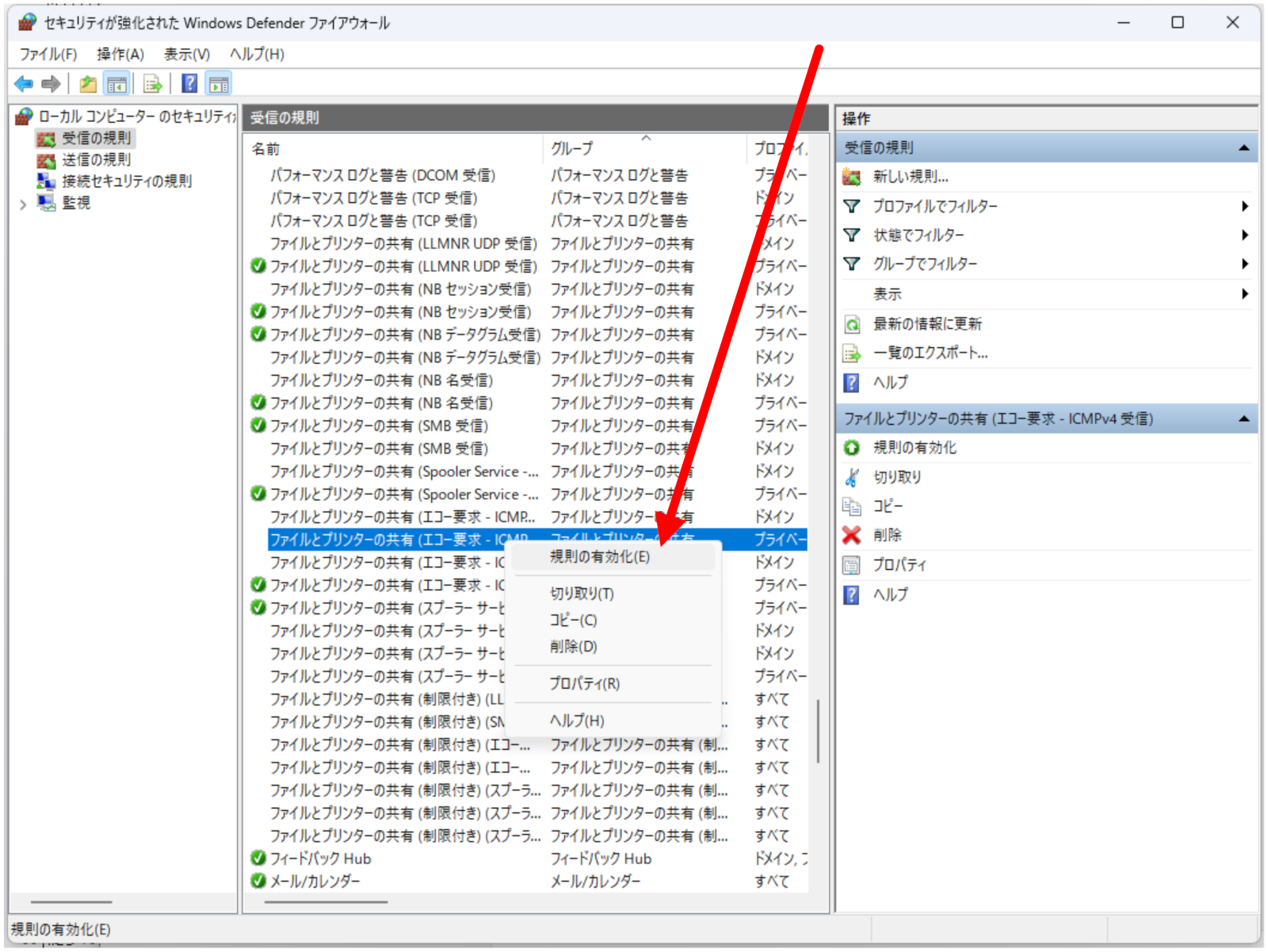This screenshot has width=1268, height=952.
Task: Click the Up one level folder icon
Action: 88,83
